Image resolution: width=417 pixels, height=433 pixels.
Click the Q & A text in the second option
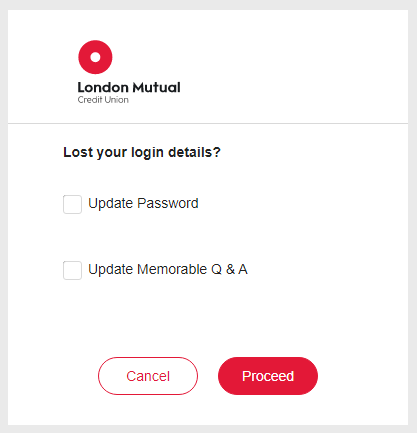tap(229, 269)
